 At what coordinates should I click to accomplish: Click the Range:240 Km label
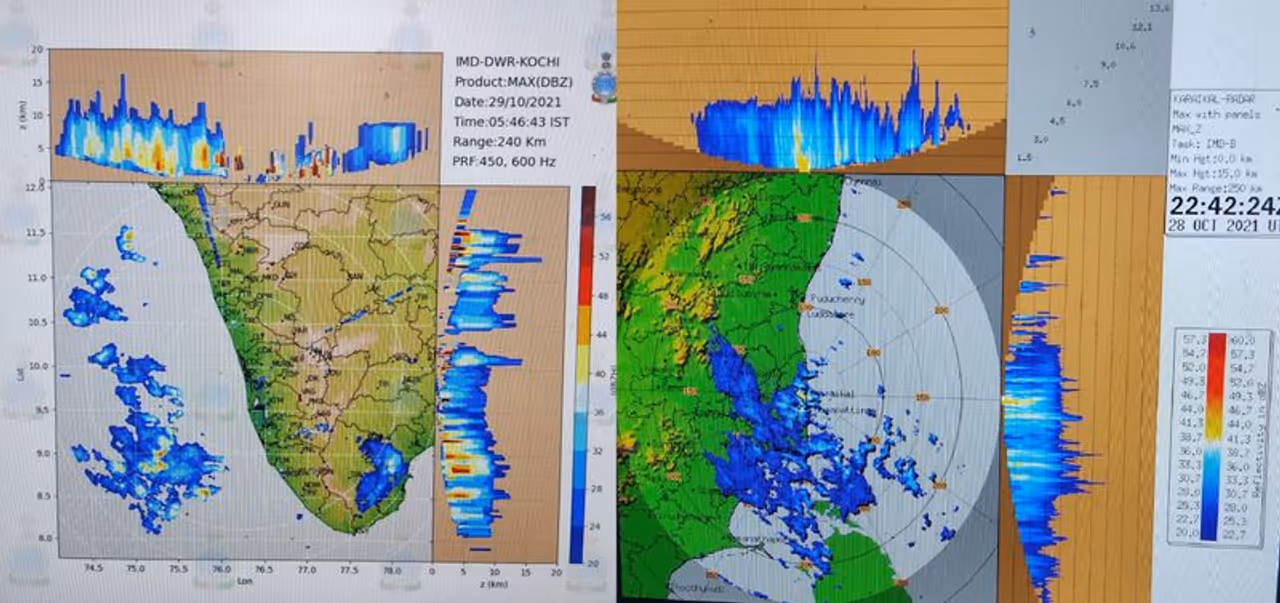pos(499,141)
